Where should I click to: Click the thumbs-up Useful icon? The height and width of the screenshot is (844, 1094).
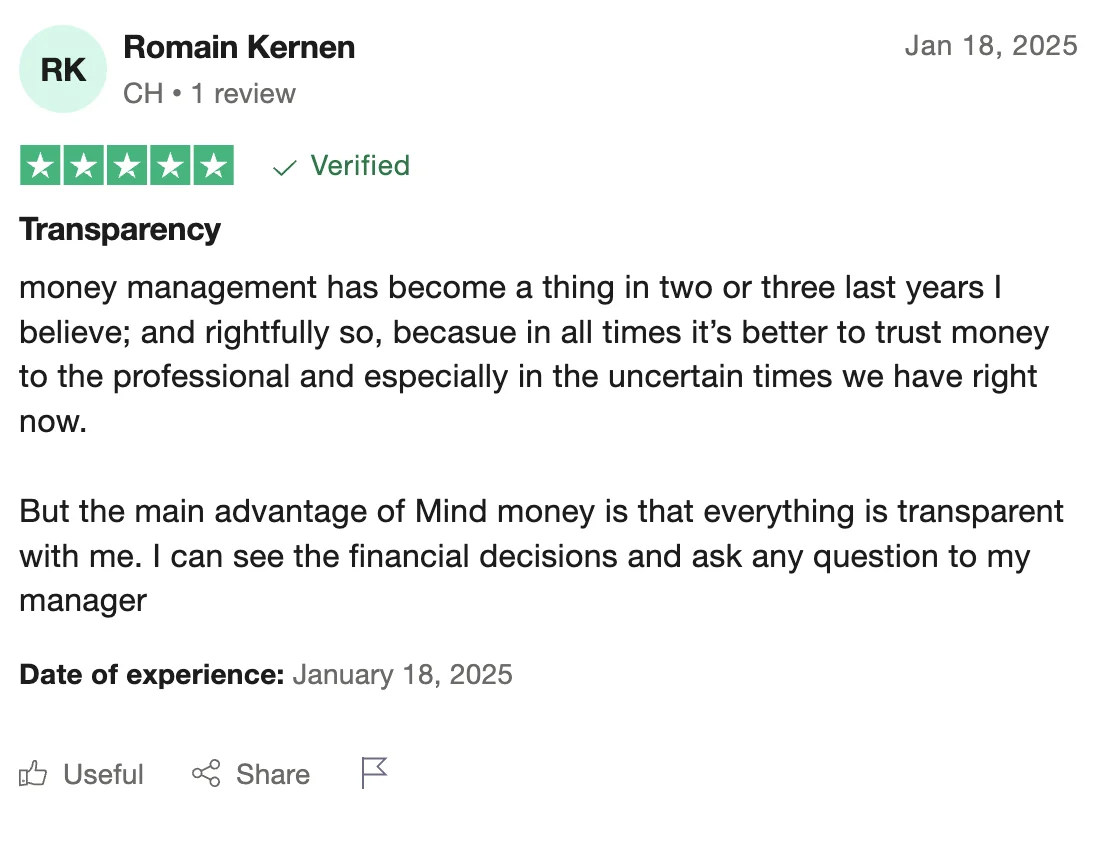coord(34,774)
